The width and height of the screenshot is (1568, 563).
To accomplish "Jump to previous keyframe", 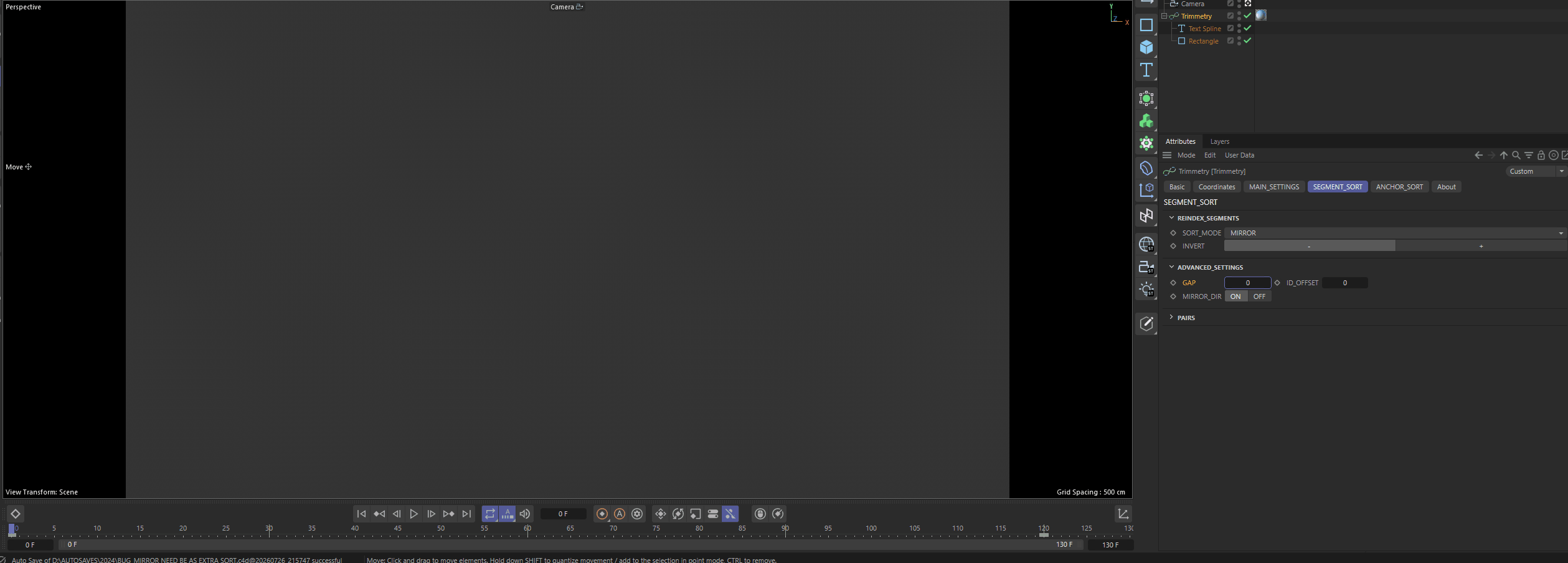I will (379, 514).
